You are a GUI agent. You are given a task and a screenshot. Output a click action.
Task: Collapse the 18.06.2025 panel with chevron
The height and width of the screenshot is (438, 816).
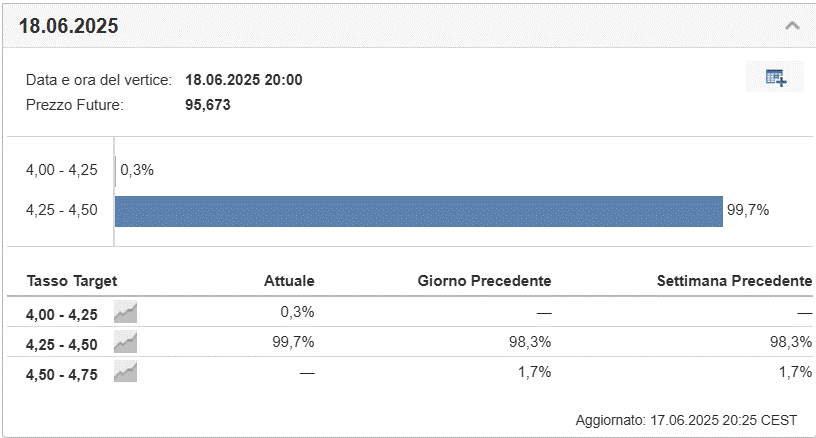coord(792,25)
